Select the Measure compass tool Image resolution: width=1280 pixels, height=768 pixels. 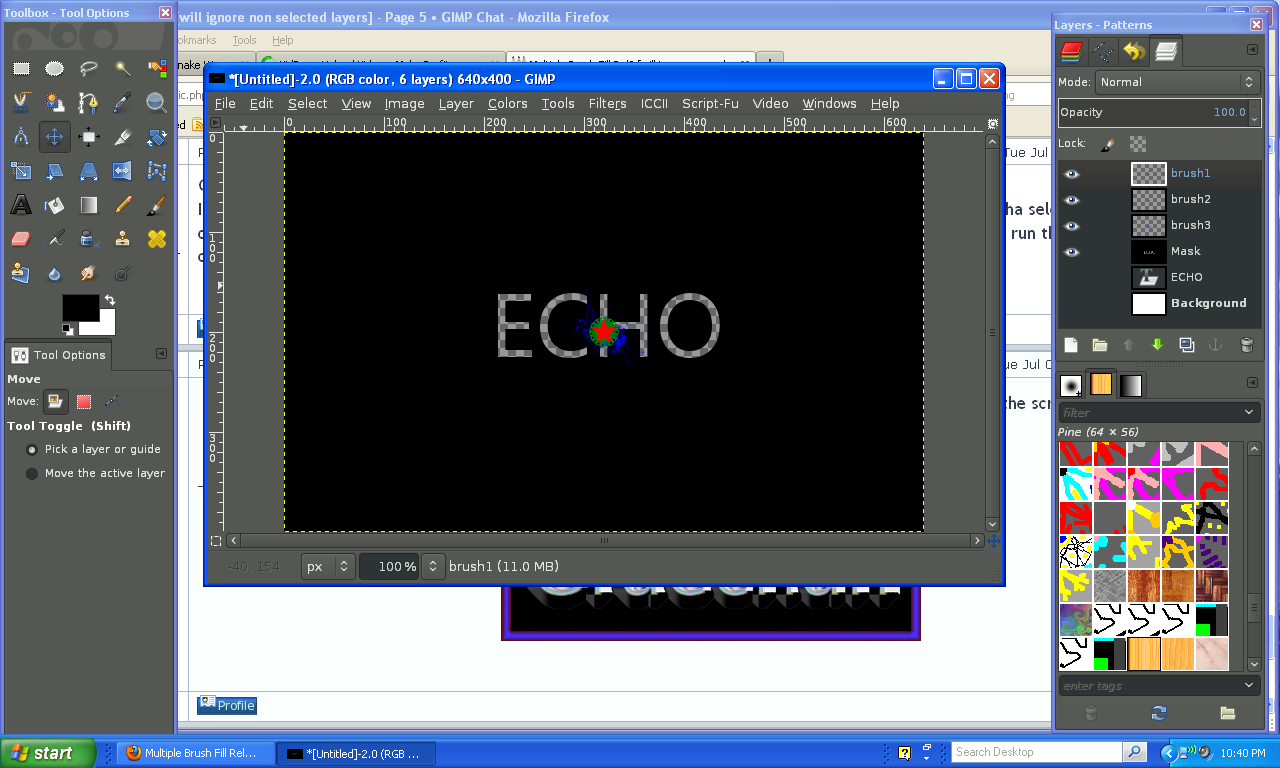(21, 136)
